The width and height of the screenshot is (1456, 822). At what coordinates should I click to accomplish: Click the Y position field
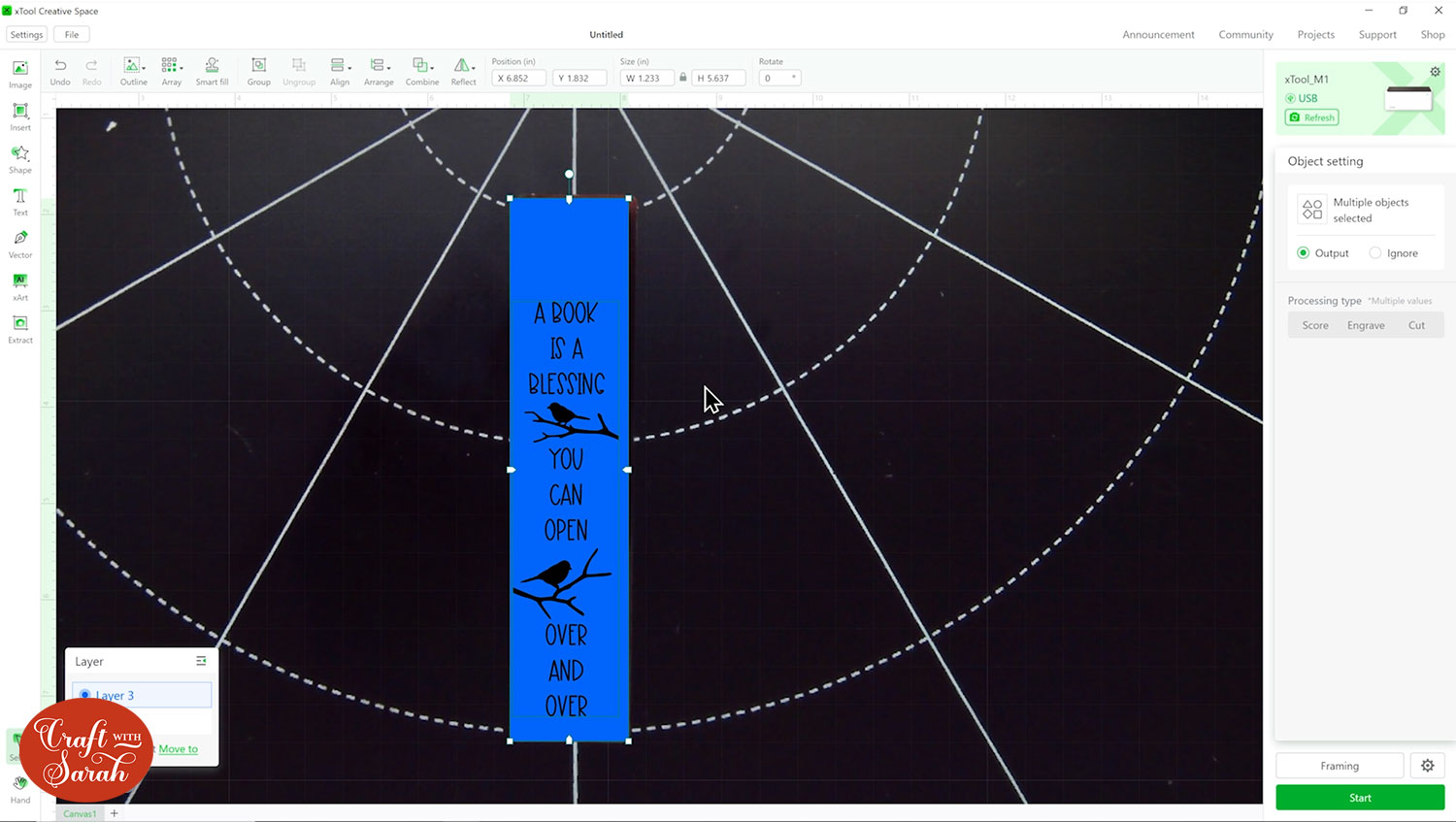(x=579, y=78)
